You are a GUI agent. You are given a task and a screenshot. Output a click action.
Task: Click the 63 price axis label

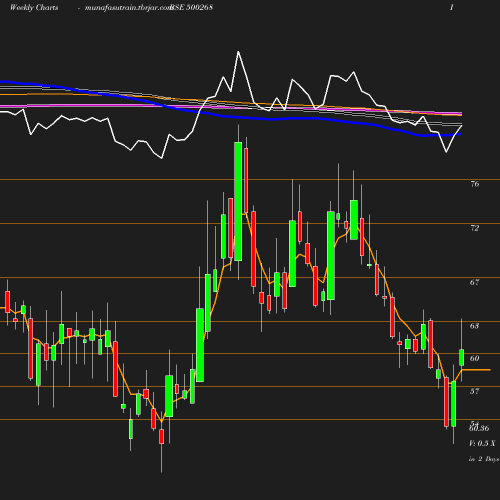pos(474,326)
